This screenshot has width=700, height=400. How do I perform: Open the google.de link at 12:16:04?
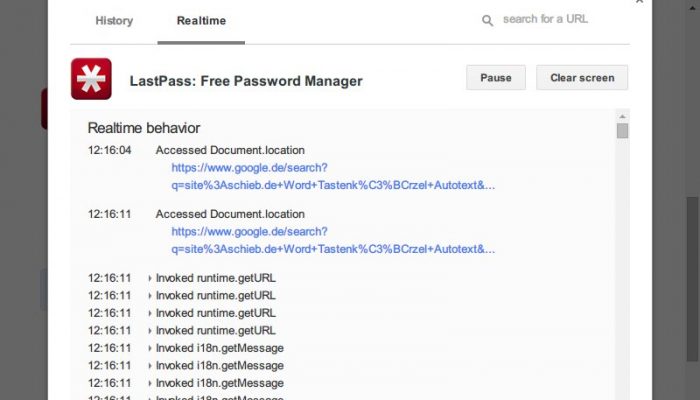tap(333, 176)
